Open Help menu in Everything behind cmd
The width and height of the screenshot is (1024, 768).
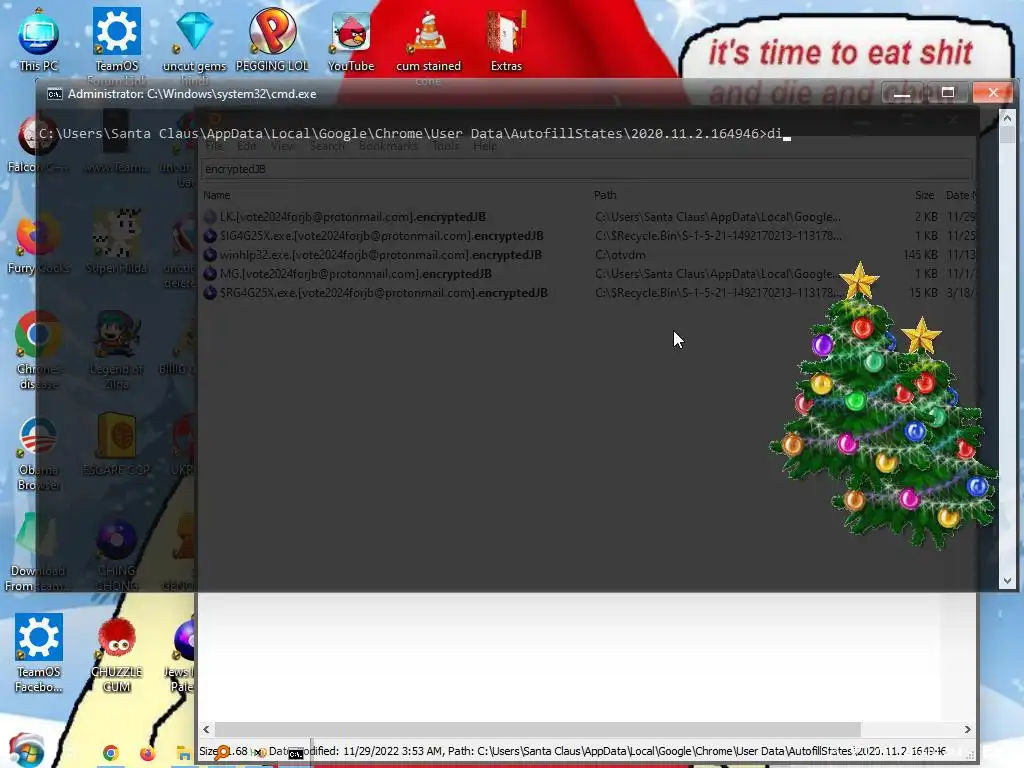click(x=485, y=146)
